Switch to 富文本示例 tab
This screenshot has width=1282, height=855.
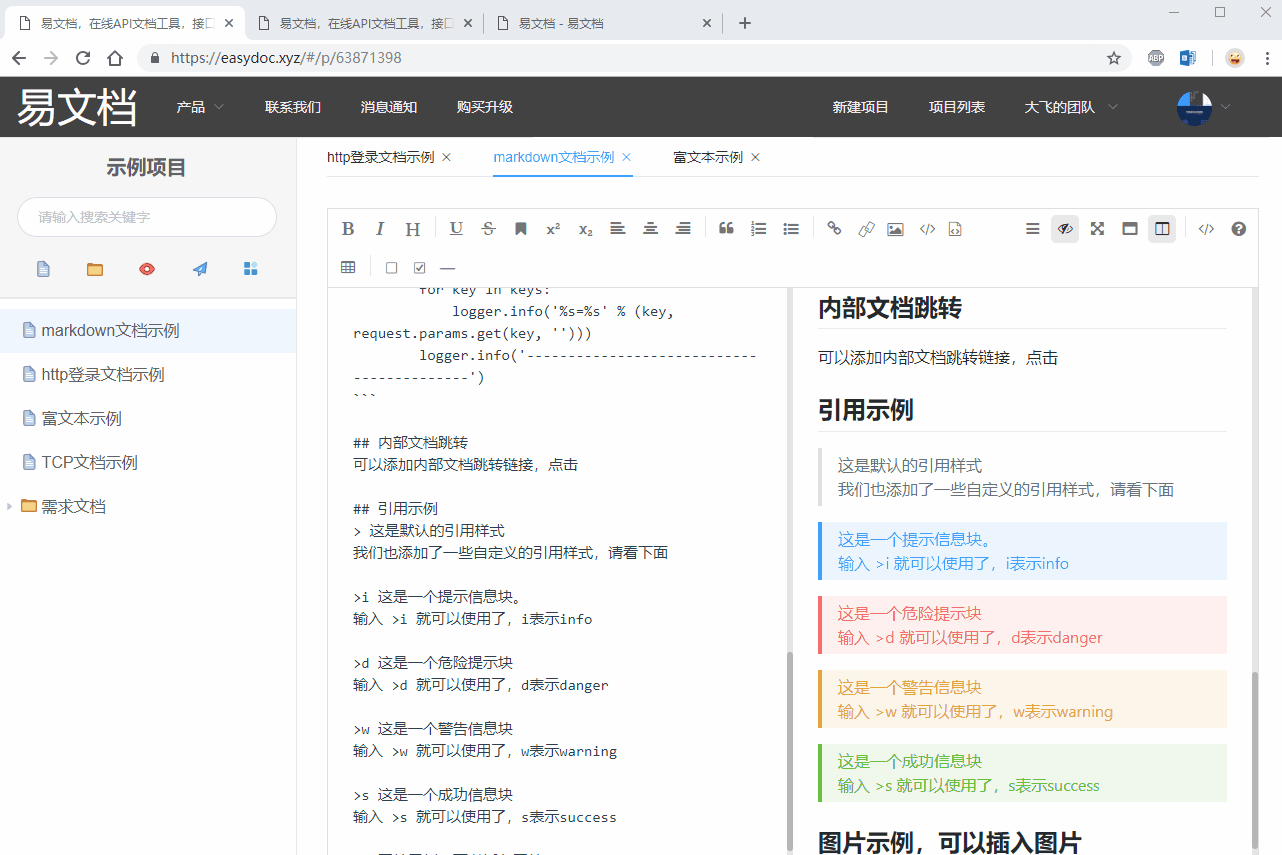tap(708, 157)
